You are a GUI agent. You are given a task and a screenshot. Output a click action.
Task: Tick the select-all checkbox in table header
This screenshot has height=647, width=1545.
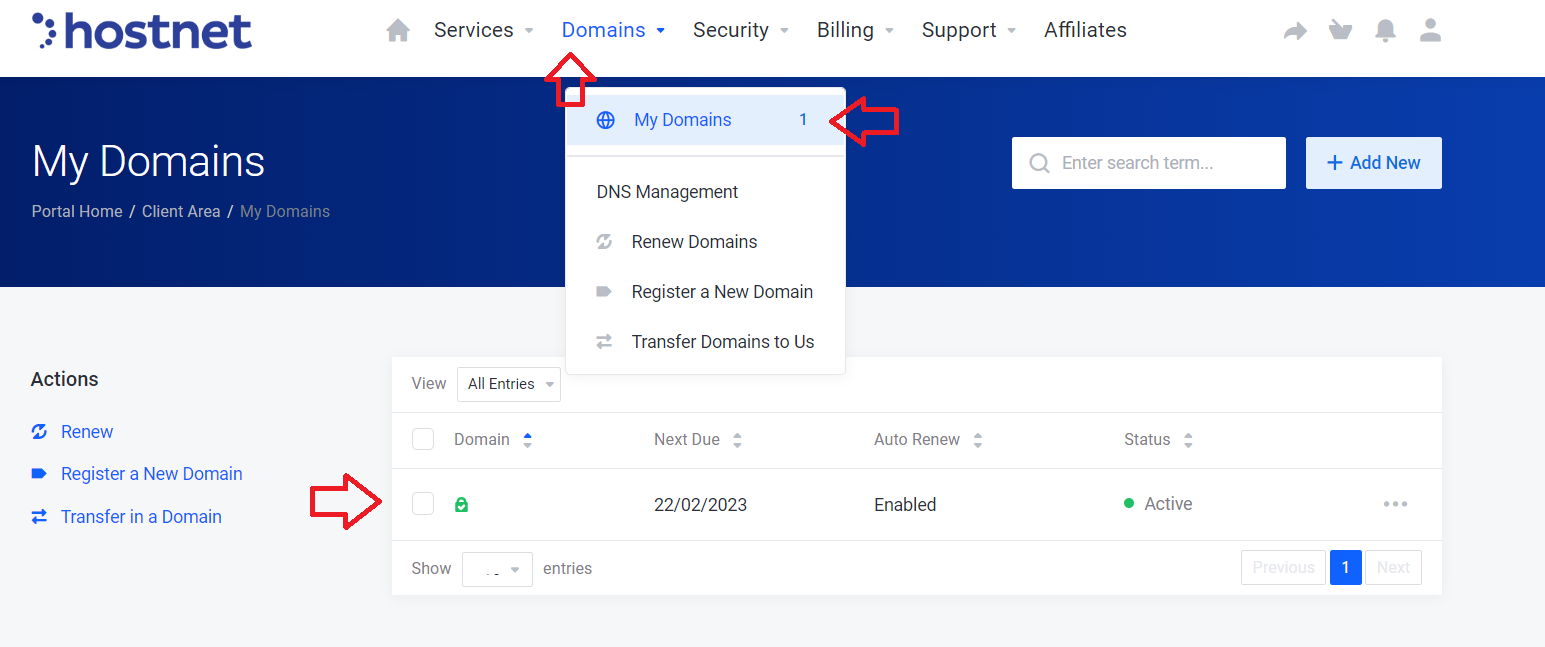point(423,439)
